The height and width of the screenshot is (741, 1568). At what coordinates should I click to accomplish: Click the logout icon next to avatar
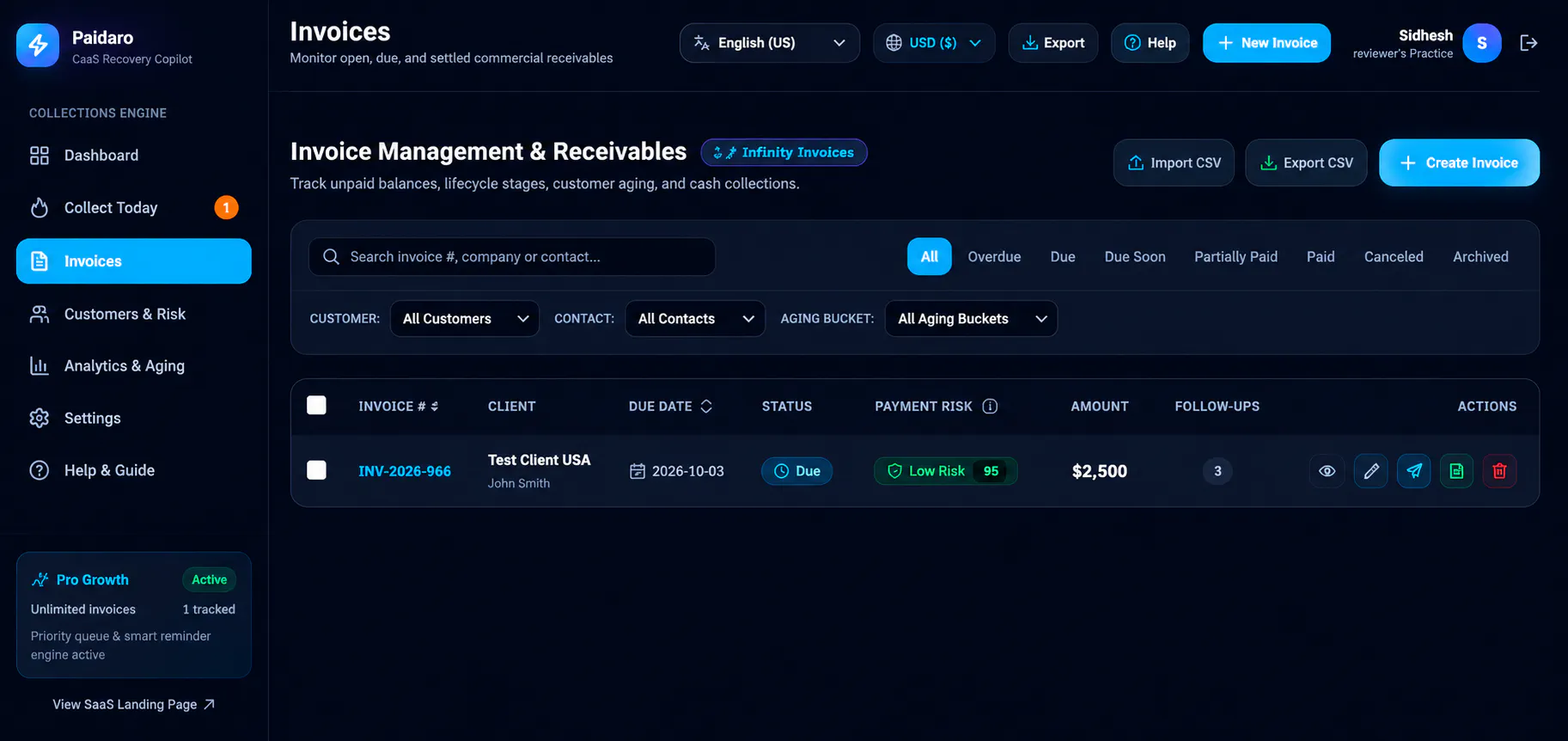click(x=1528, y=43)
